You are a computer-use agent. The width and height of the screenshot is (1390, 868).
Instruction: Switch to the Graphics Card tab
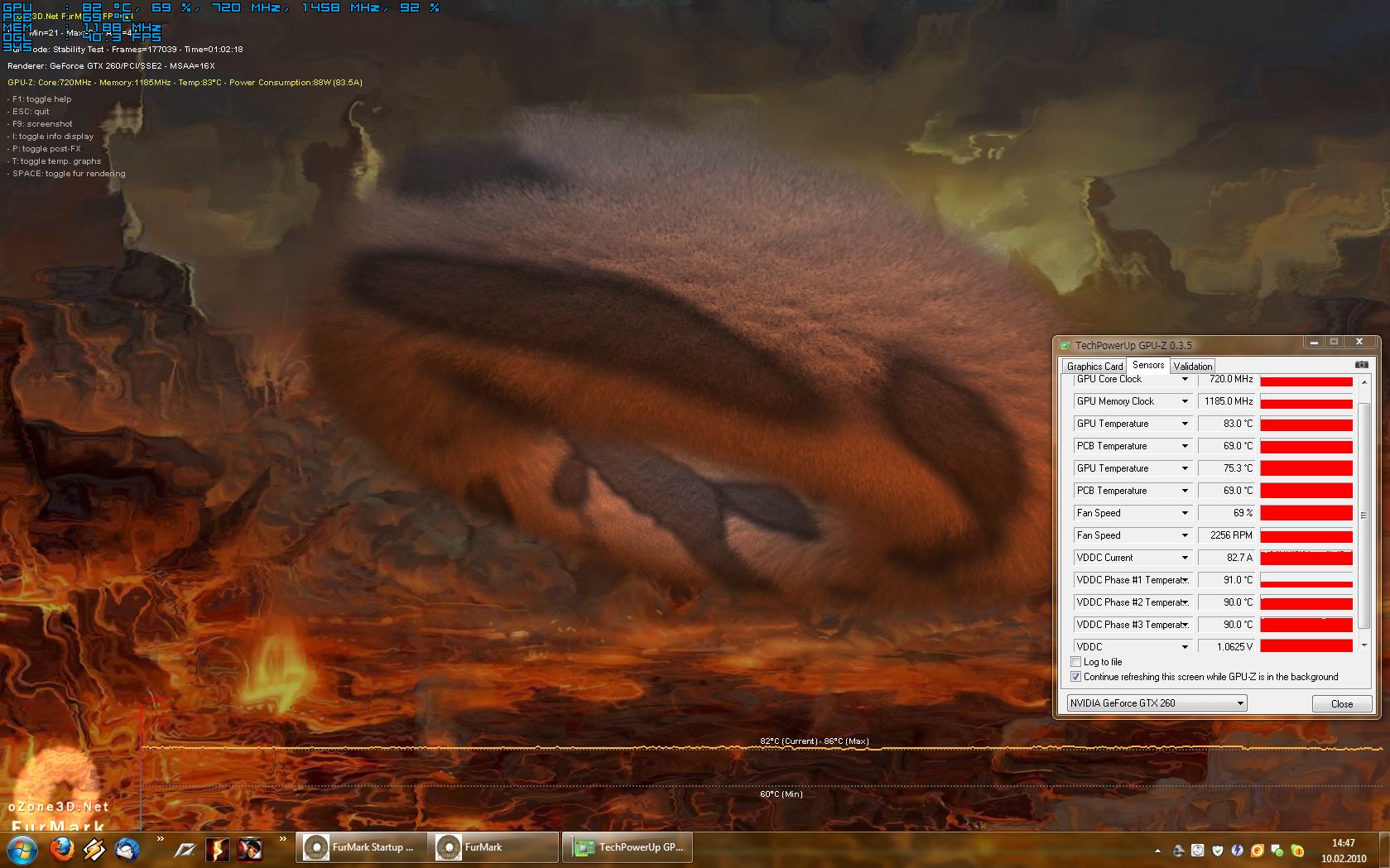pyautogui.click(x=1094, y=366)
